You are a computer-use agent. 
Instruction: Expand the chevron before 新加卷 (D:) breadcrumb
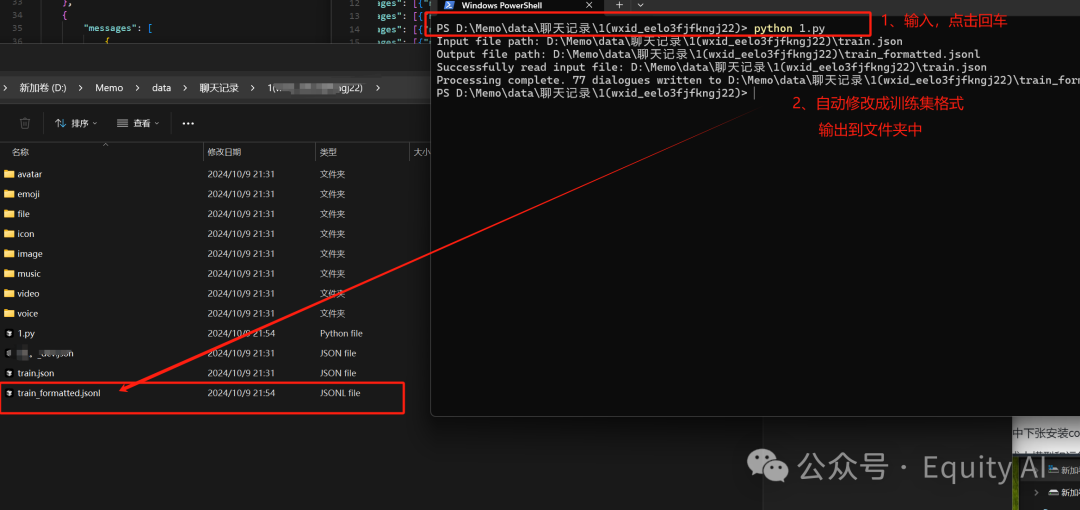click(6, 88)
